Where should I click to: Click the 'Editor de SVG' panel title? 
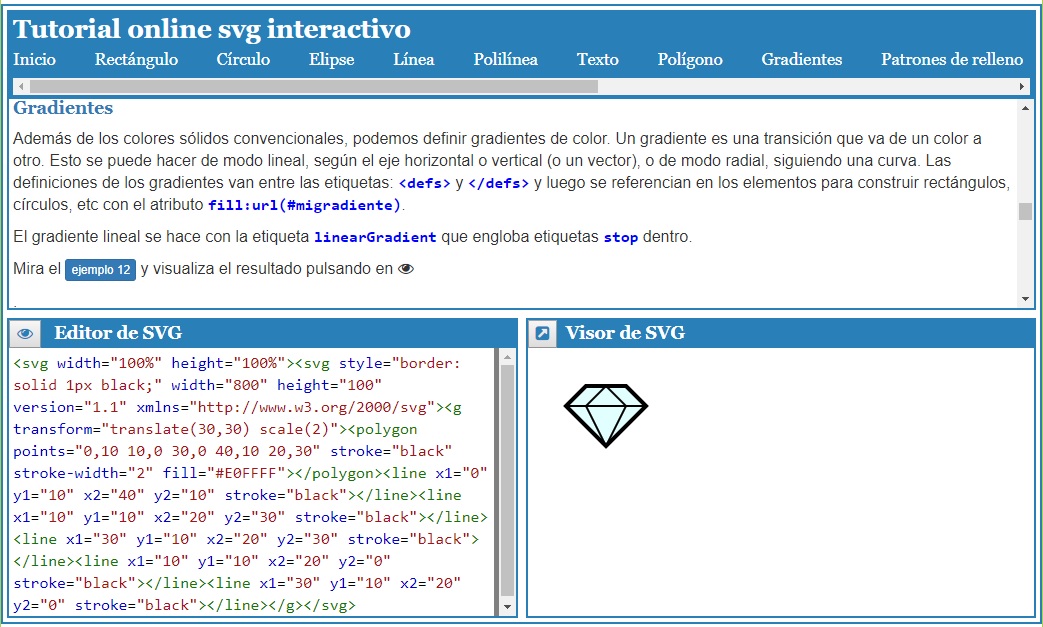(x=118, y=333)
